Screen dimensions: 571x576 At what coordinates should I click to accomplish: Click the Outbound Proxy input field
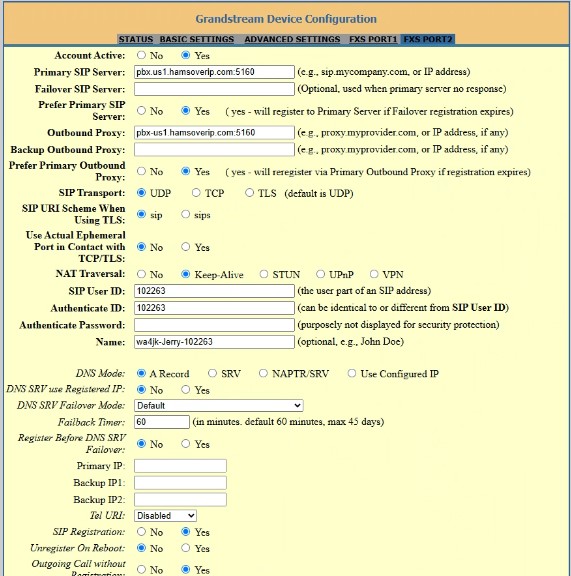214,132
